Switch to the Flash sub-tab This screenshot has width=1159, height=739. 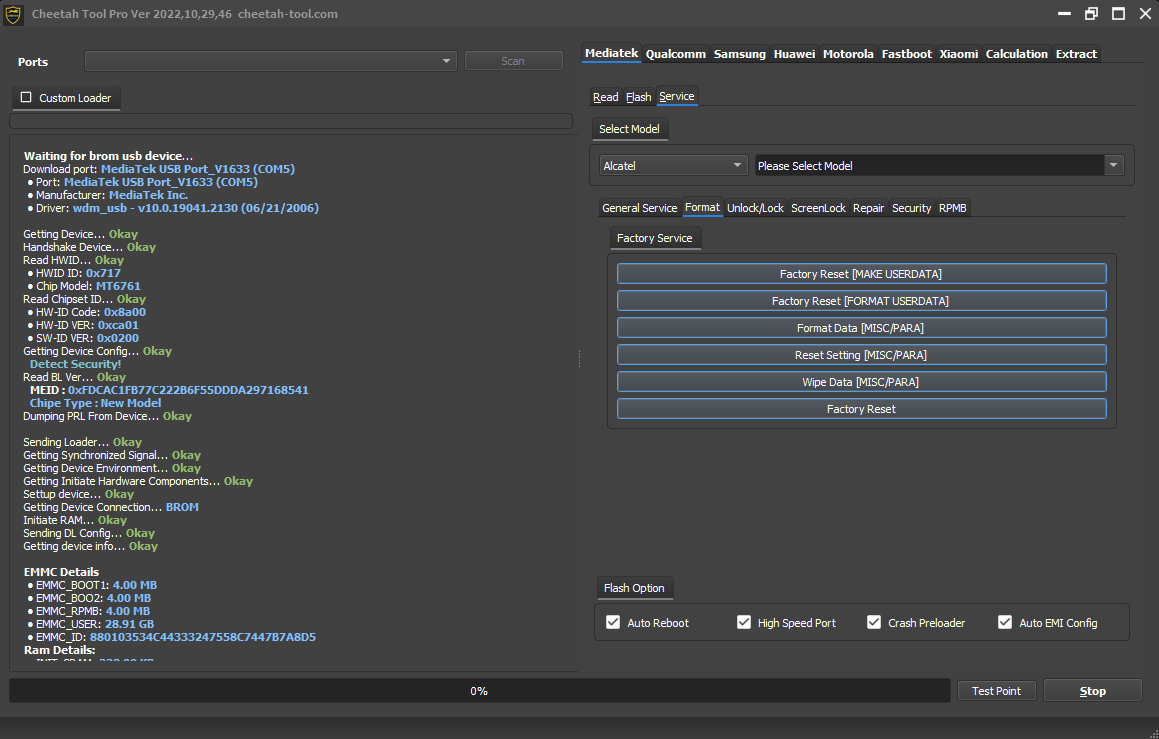[639, 97]
